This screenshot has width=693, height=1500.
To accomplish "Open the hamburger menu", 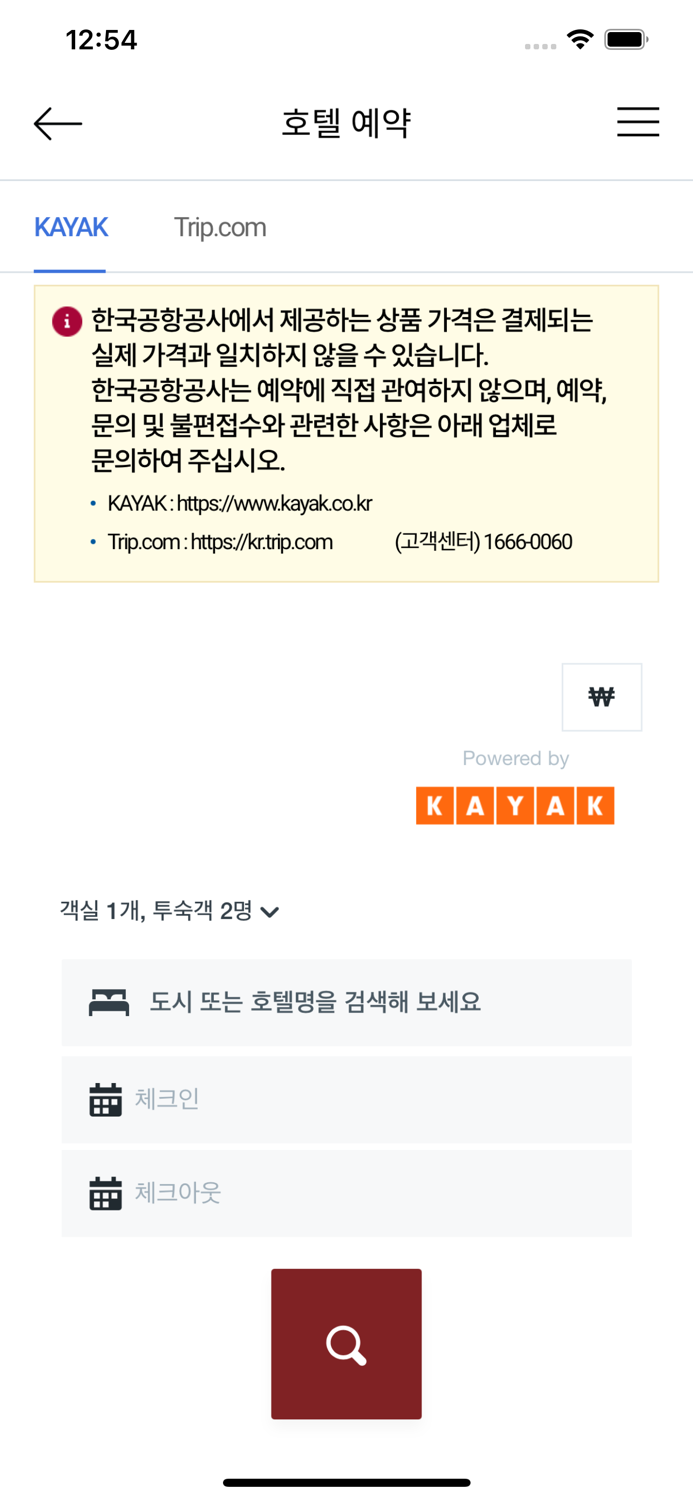I will [x=637, y=122].
